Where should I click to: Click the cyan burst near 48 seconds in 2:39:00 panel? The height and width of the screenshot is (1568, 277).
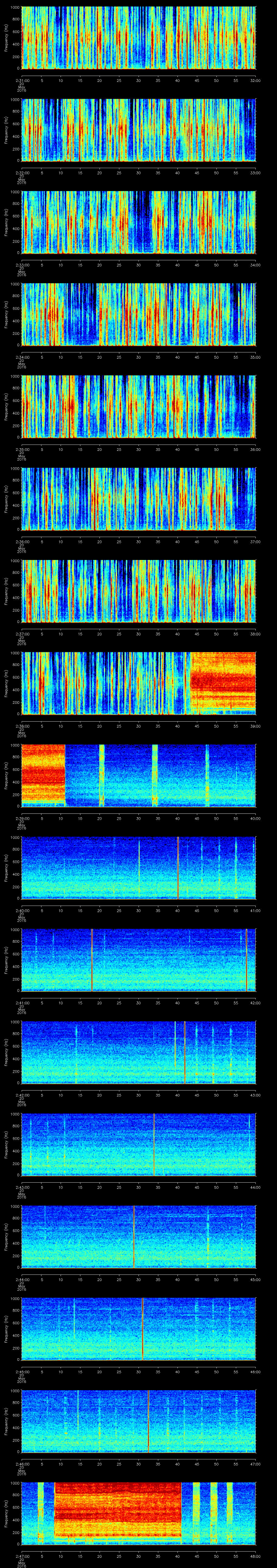pyautogui.click(x=207, y=775)
